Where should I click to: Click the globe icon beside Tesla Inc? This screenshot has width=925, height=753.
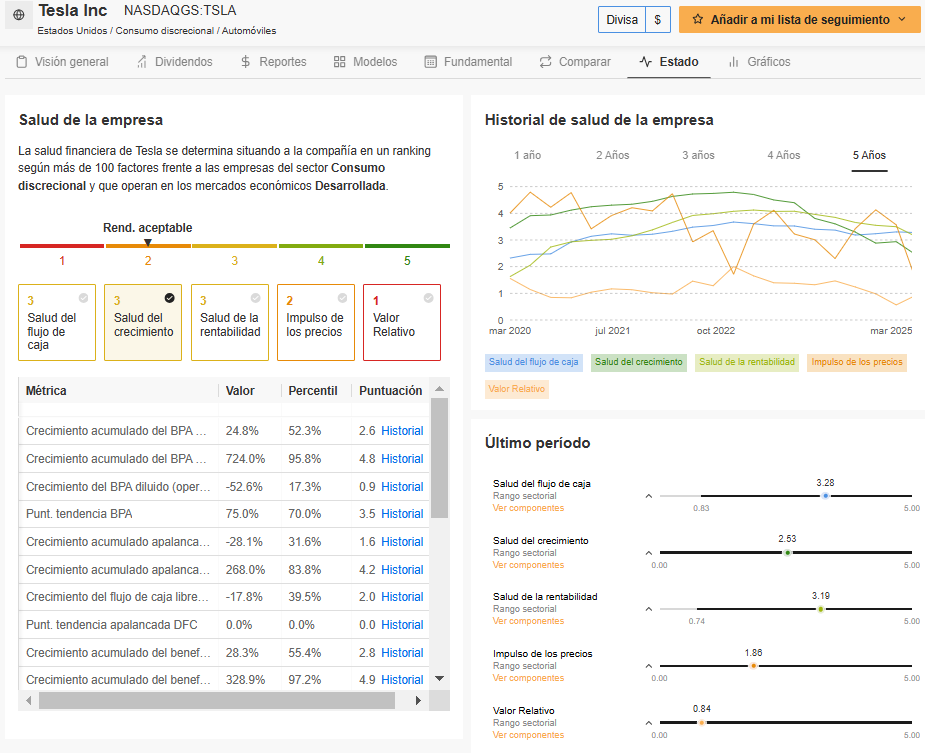coord(19,15)
